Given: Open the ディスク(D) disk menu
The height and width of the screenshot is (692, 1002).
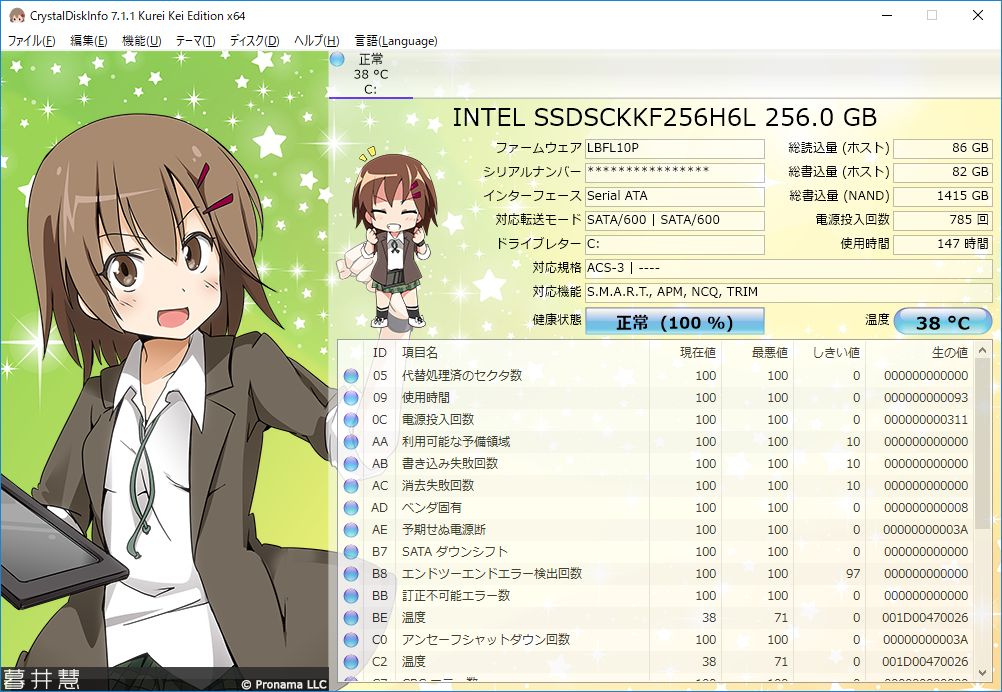Looking at the screenshot, I should [x=254, y=41].
